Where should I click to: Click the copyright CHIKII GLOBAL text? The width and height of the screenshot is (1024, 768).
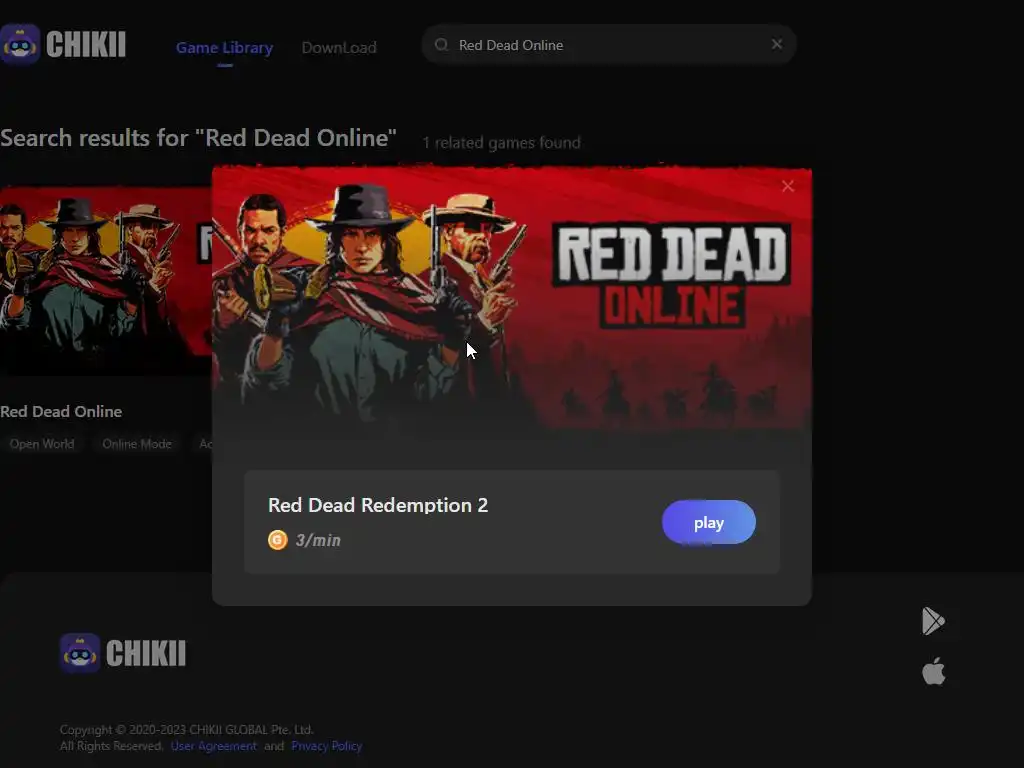coord(186,729)
